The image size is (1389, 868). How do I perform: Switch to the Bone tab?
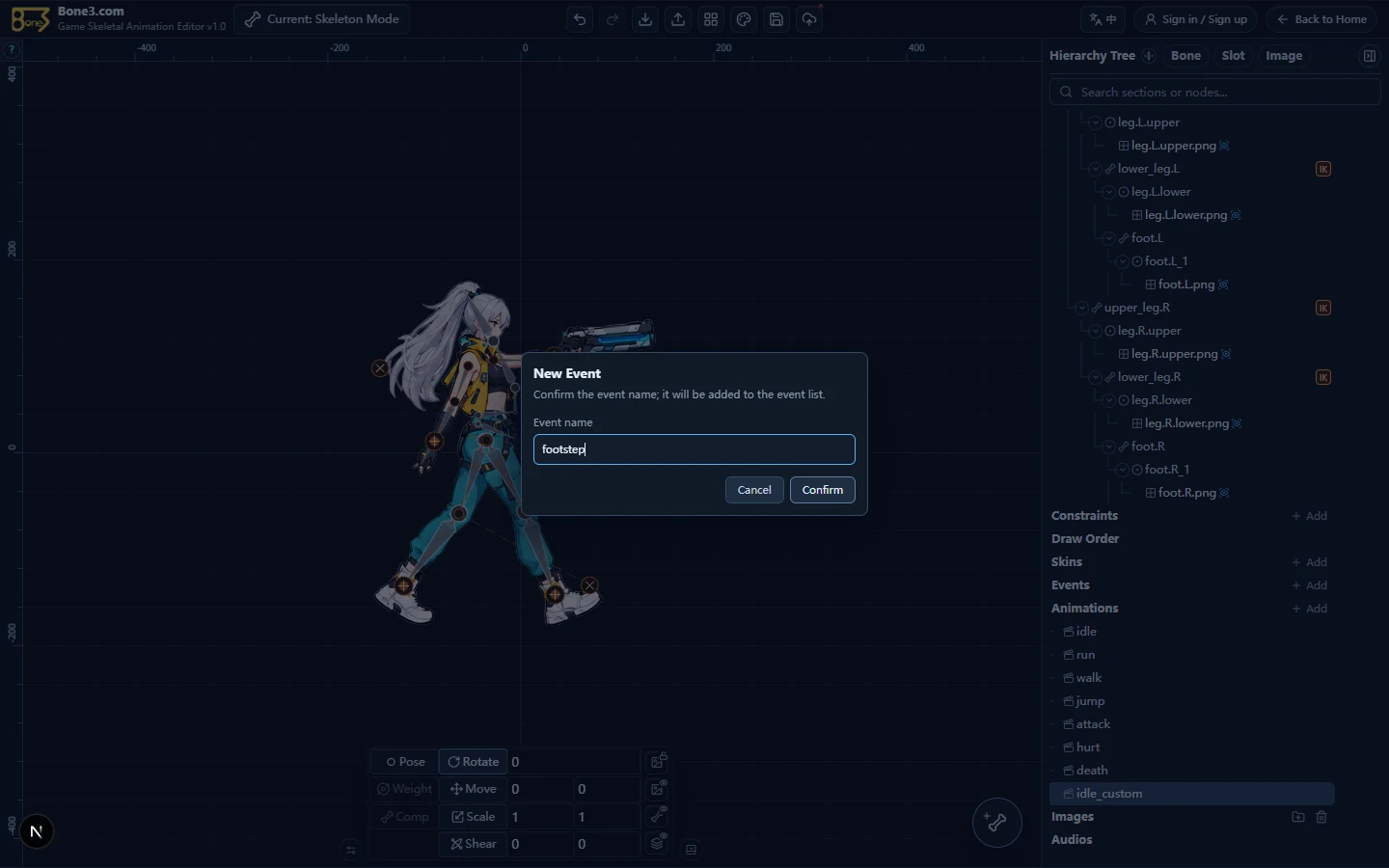click(x=1185, y=56)
